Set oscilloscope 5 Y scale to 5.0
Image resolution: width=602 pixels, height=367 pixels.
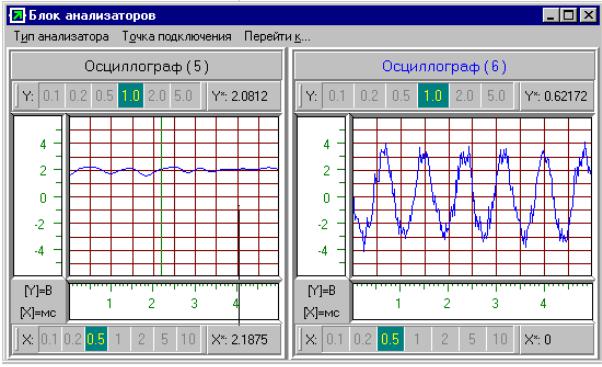coord(184,96)
